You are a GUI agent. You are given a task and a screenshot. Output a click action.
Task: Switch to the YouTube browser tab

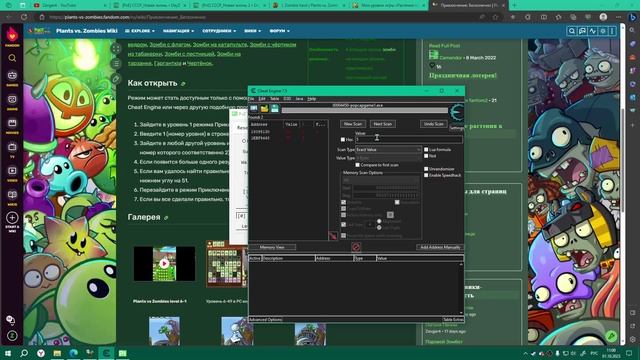[69, 5]
